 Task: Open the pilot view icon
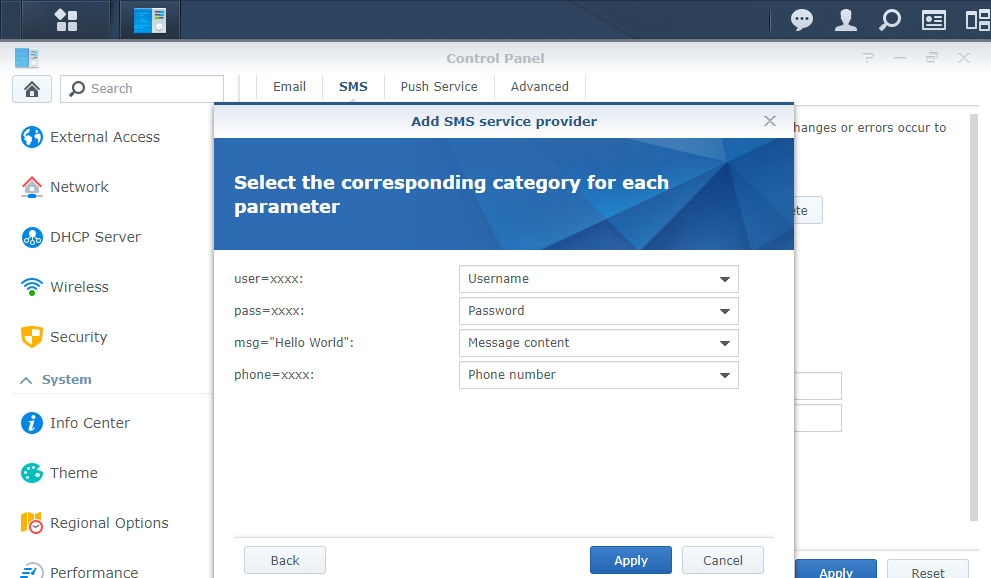pos(978,20)
